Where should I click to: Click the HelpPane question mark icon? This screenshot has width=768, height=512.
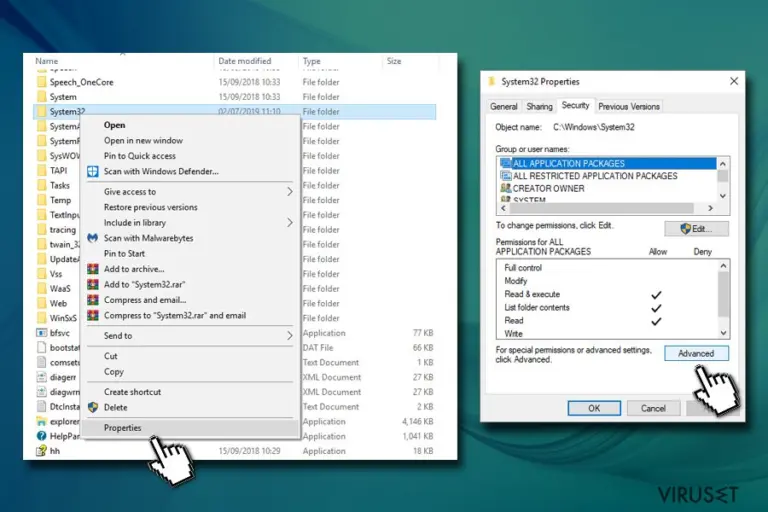pos(42,436)
